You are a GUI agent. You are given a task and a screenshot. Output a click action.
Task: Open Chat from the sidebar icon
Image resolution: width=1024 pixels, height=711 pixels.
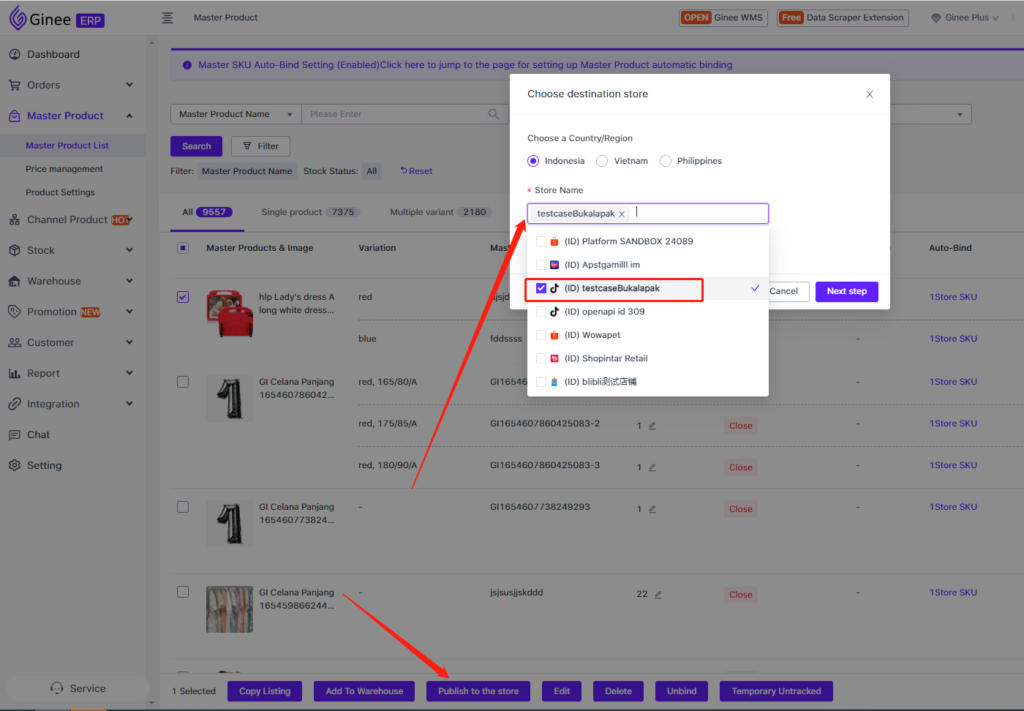point(14,435)
